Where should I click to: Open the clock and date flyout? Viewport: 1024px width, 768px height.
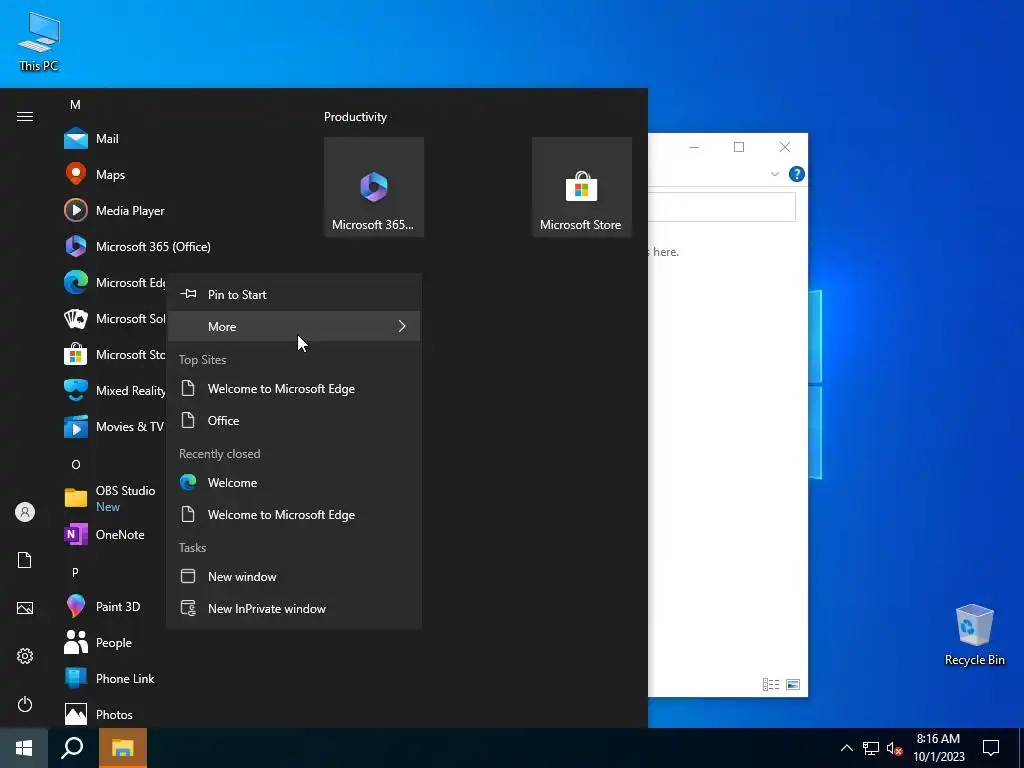939,748
